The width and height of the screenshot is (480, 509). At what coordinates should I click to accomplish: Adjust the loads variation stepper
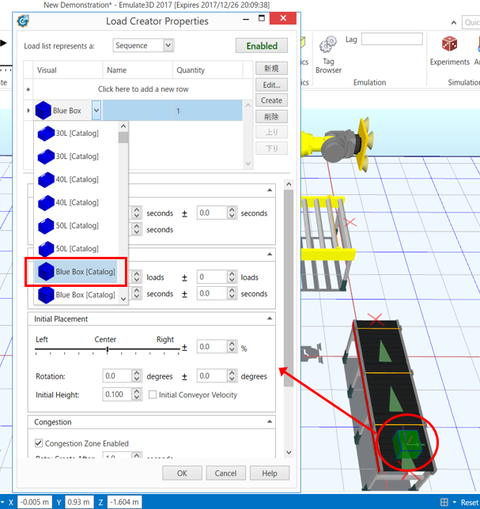[232, 277]
